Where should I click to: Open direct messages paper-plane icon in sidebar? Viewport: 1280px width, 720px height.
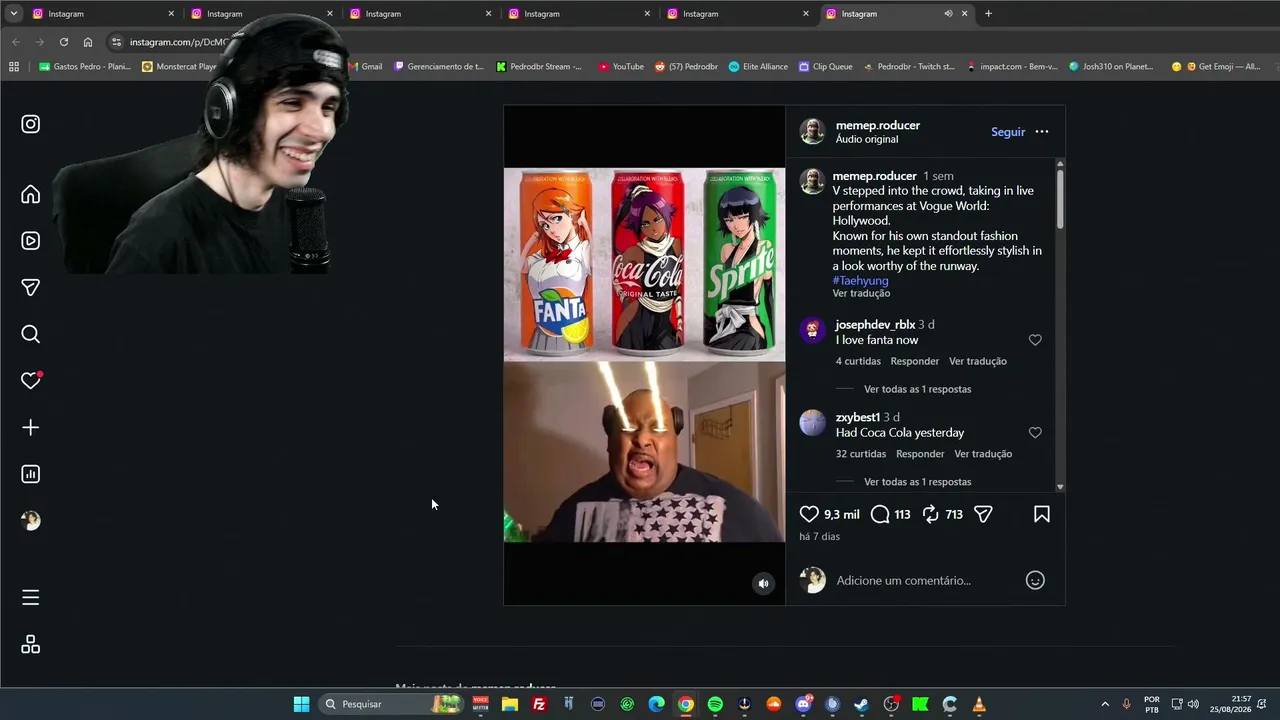31,288
